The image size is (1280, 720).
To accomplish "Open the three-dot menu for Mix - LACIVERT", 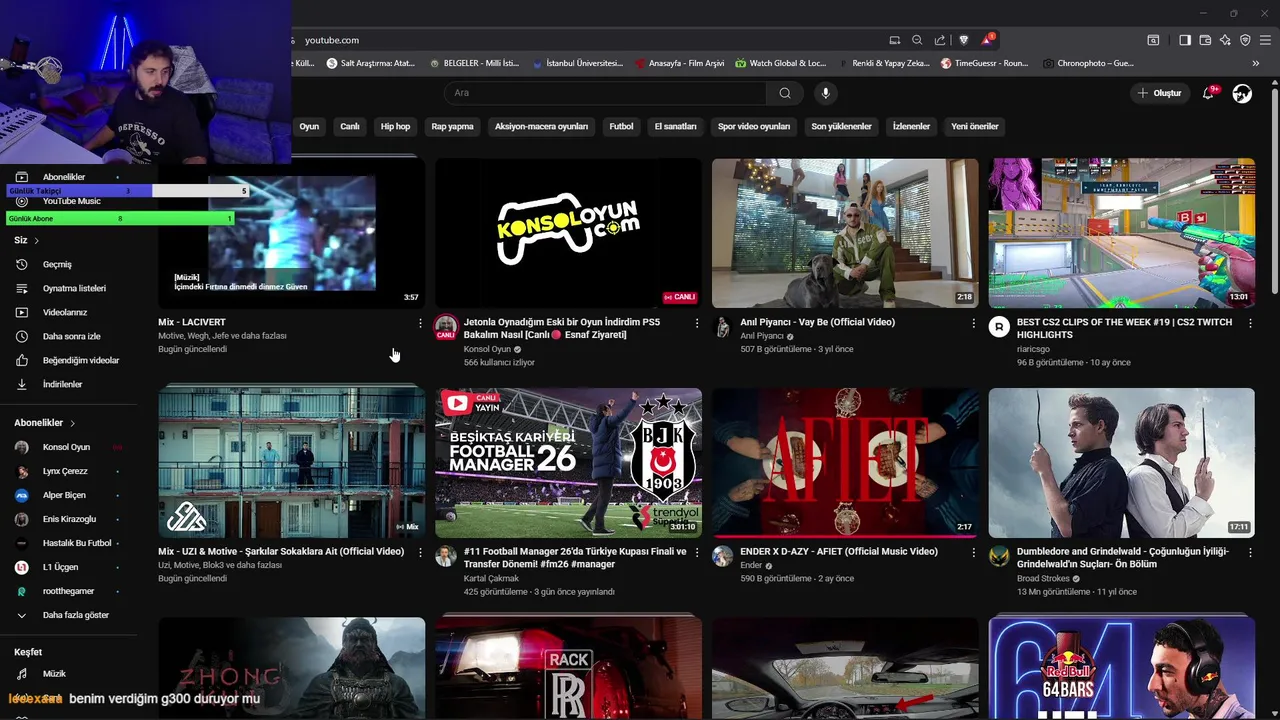I will [420, 323].
